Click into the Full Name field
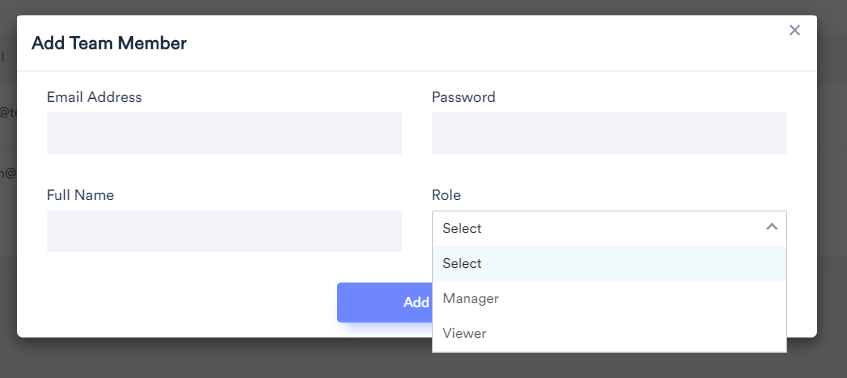 (224, 231)
